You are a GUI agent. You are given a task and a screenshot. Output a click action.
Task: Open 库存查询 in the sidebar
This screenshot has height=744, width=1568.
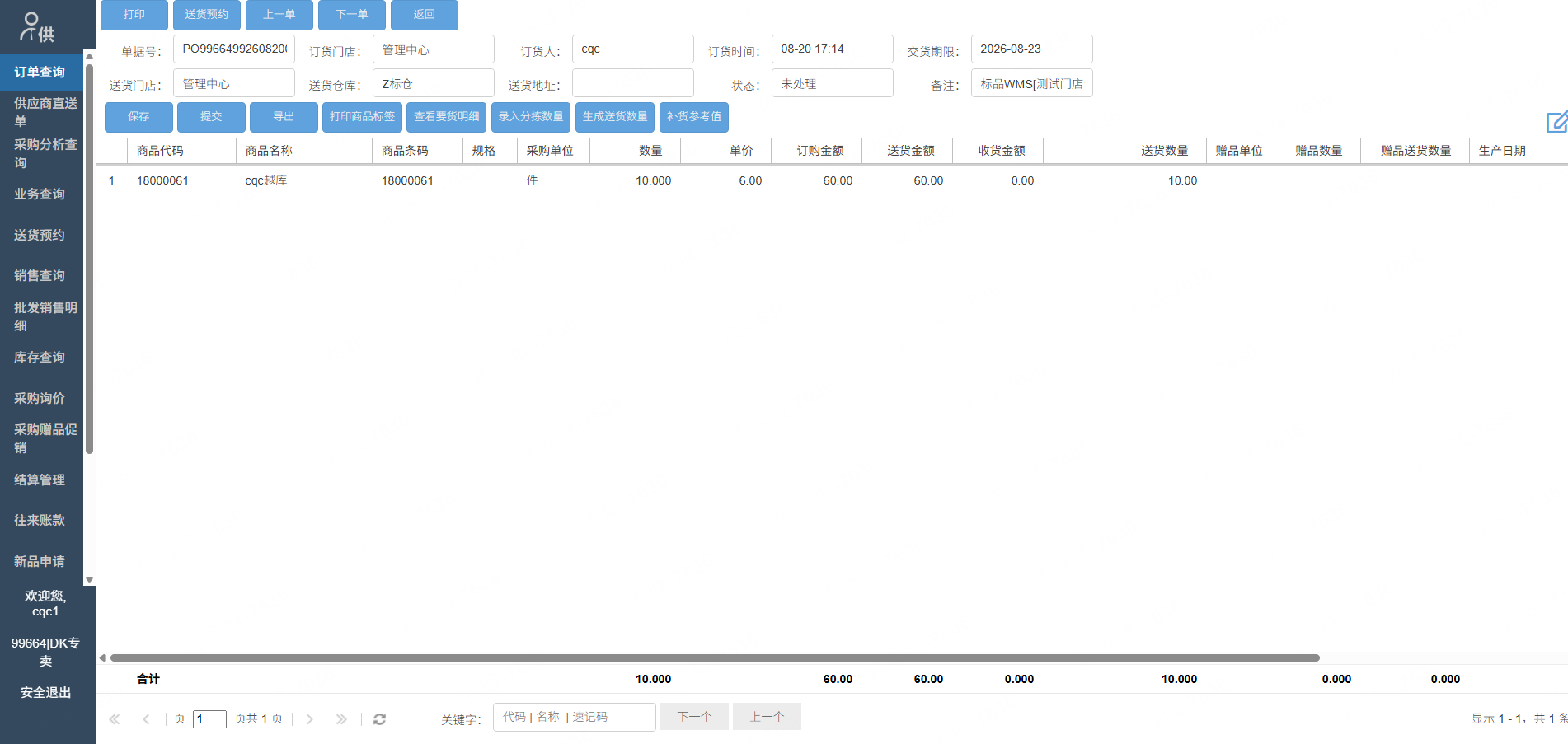tap(41, 358)
